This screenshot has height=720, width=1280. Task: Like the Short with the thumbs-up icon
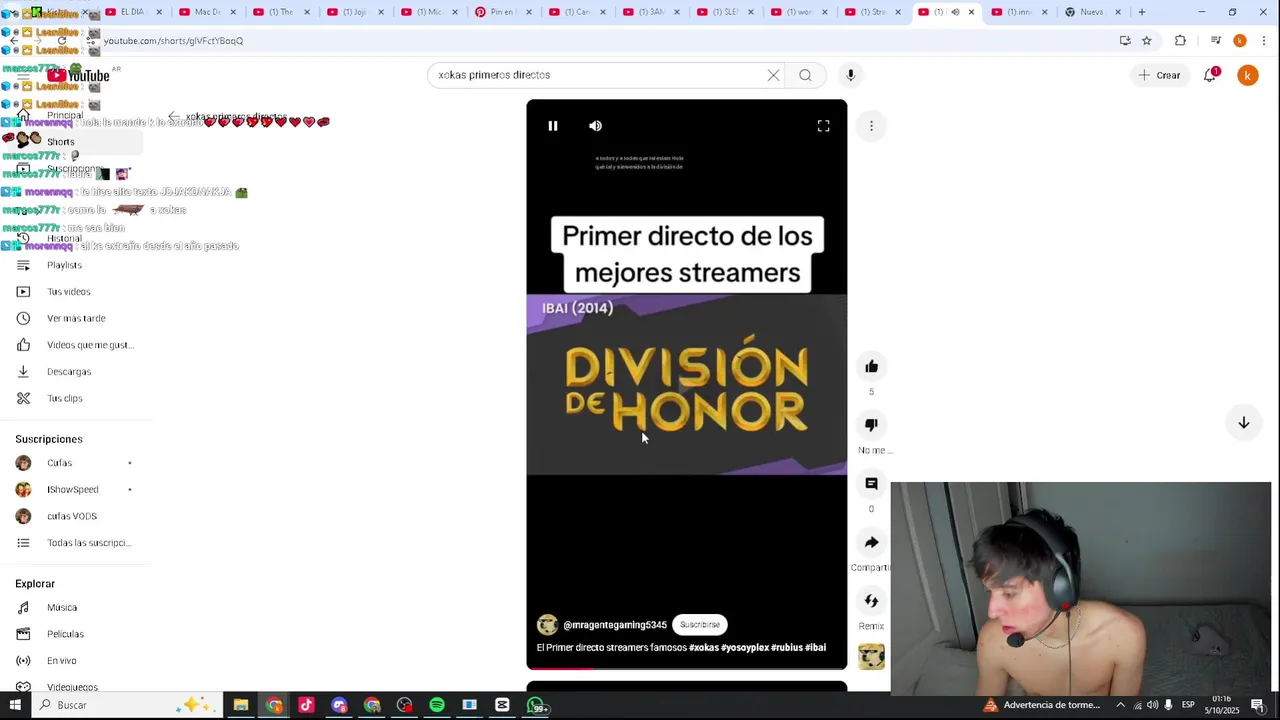click(x=871, y=367)
